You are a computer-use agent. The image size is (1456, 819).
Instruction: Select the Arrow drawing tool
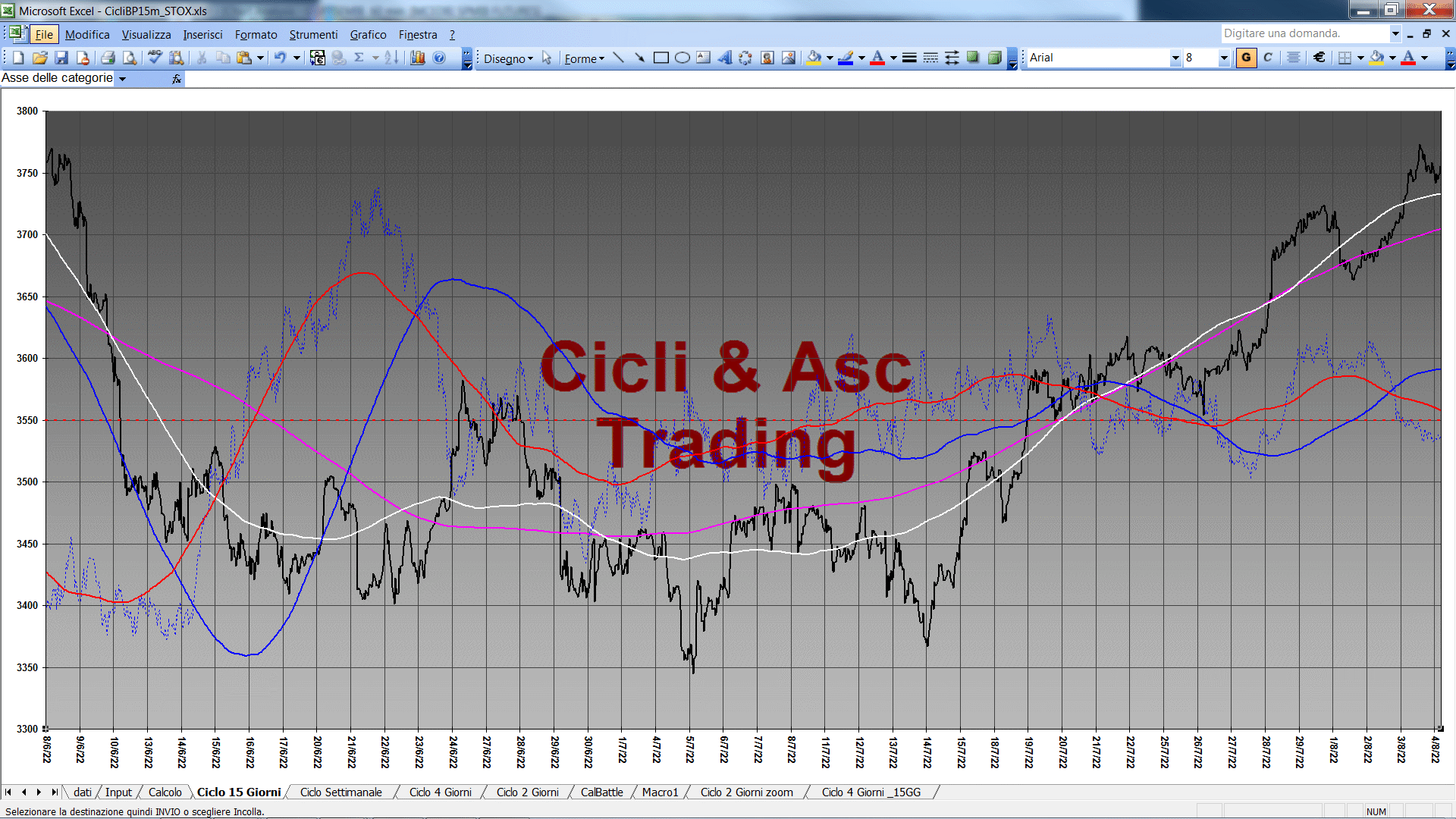[x=639, y=58]
